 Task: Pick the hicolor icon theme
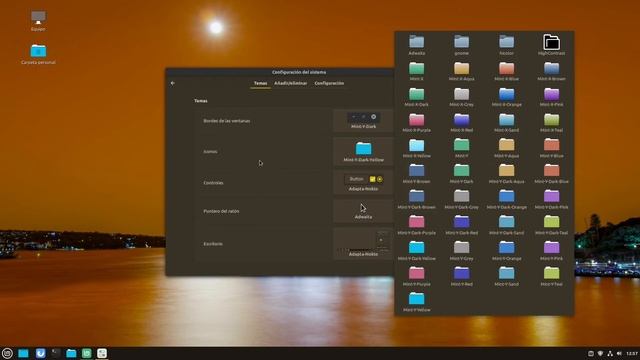point(507,45)
